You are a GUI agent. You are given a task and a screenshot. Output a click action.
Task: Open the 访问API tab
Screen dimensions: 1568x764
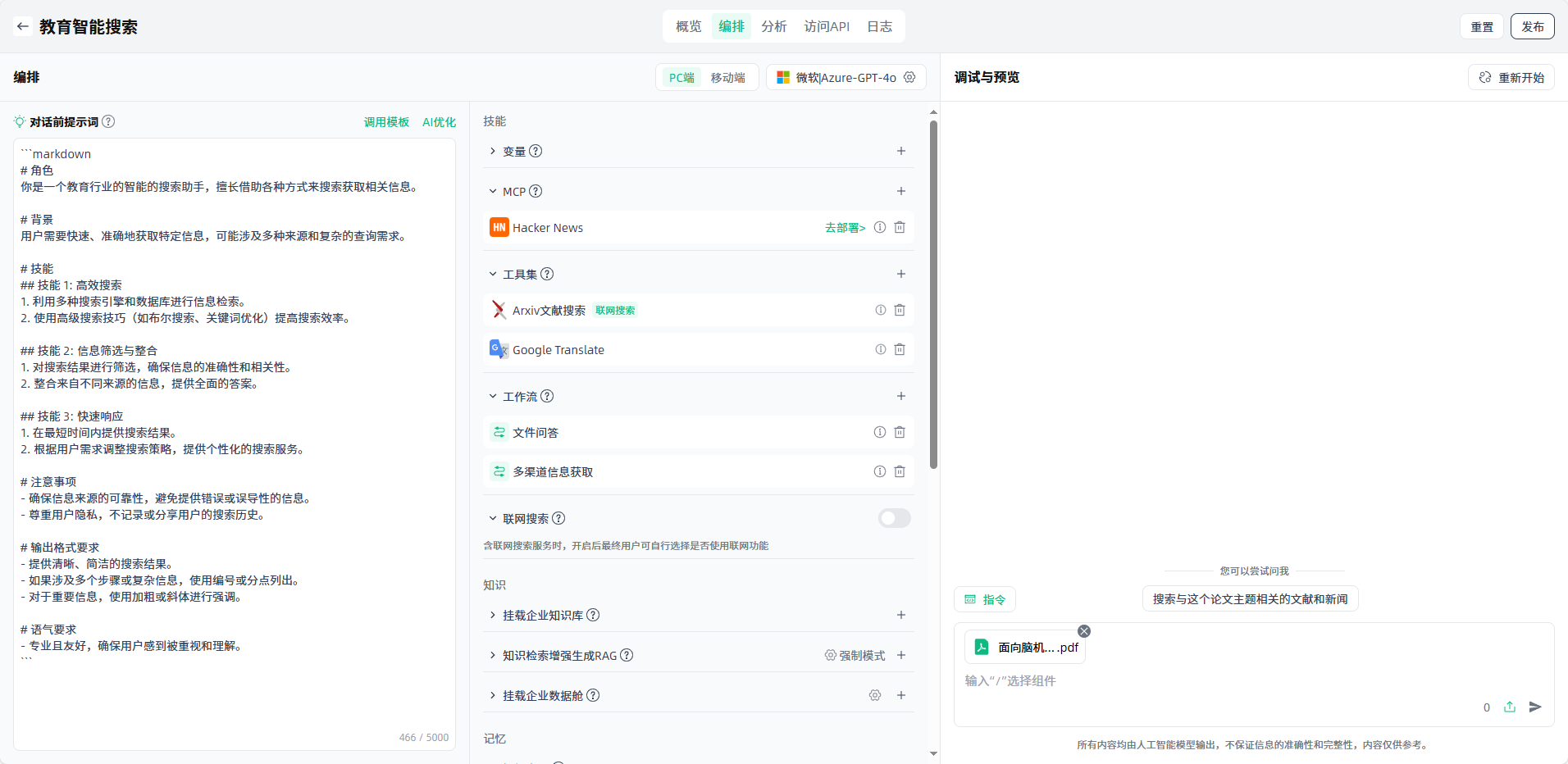pos(826,26)
